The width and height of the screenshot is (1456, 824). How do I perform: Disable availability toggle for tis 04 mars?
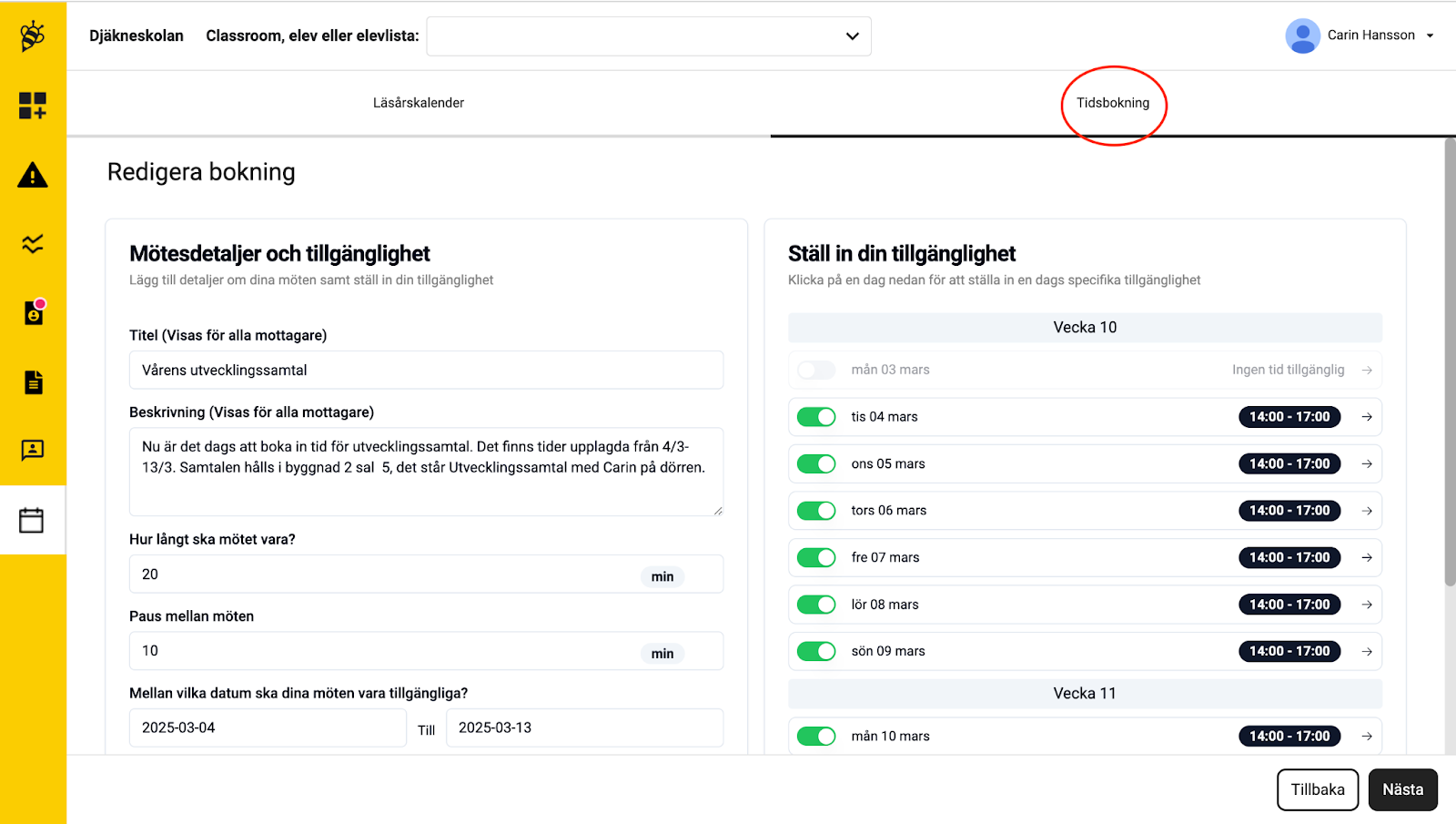tap(816, 417)
